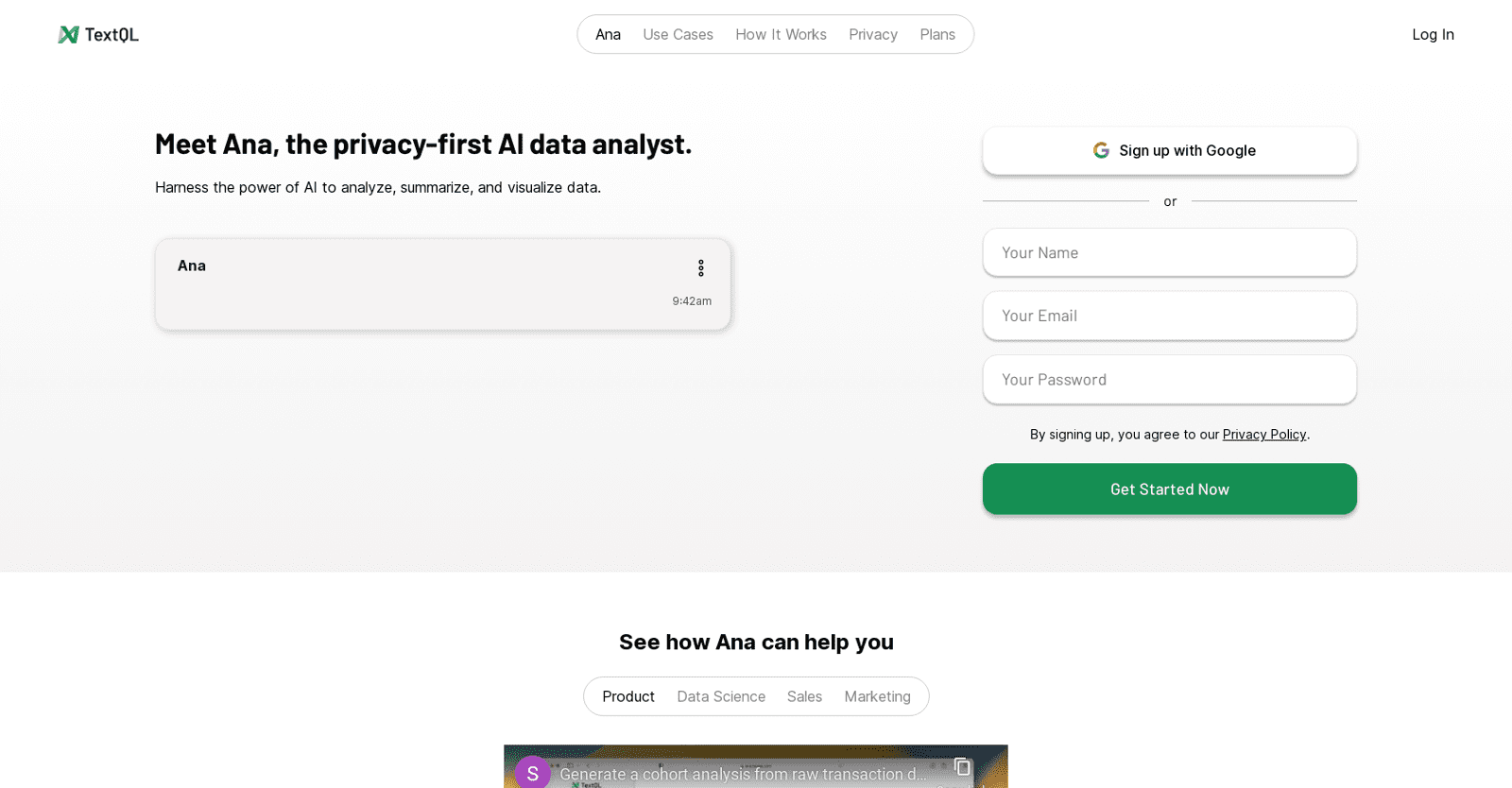Image resolution: width=1512 pixels, height=788 pixels.
Task: Select the Ana nav tab
Action: (x=608, y=35)
